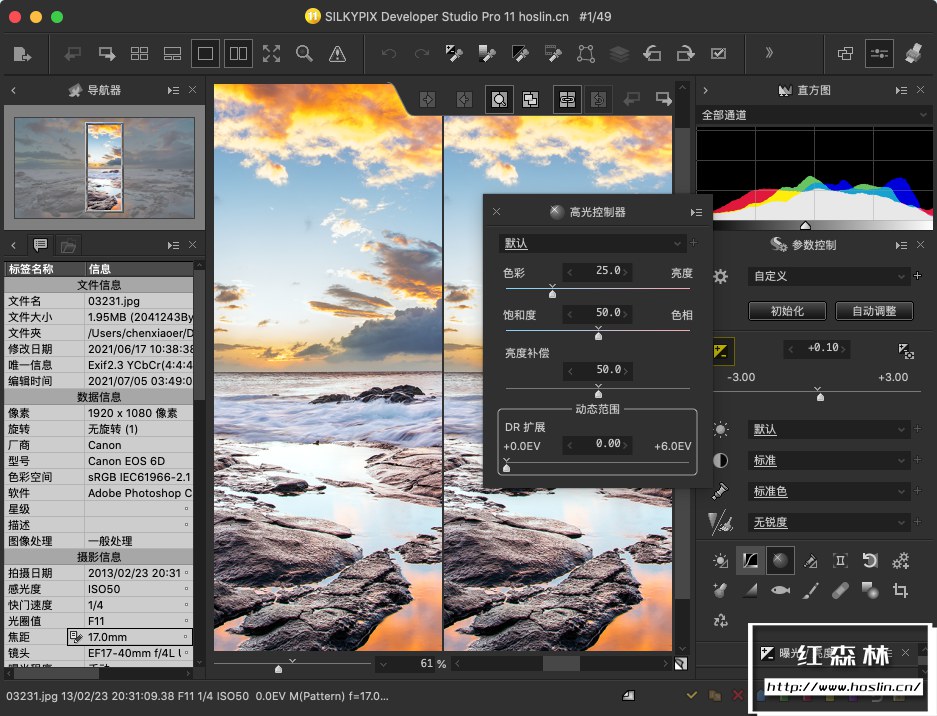This screenshot has width=937, height=716.
Task: Select the two-pane compare view icon
Action: point(238,54)
